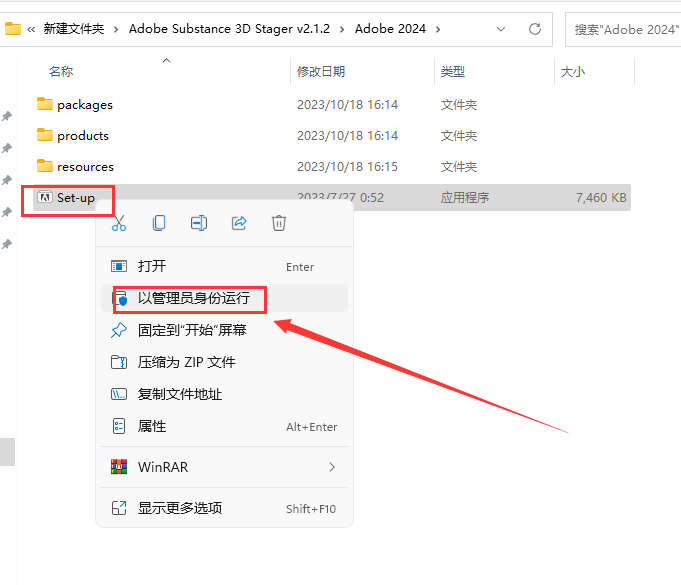Click the copy path icon beside 复制文件地址
Screen dimensions: 681x585
tap(119, 394)
